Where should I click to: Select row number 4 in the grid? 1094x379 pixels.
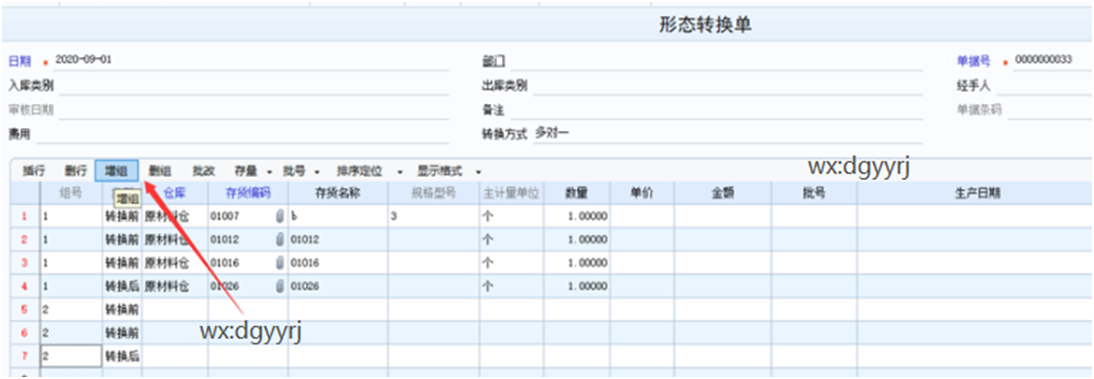coord(24,286)
